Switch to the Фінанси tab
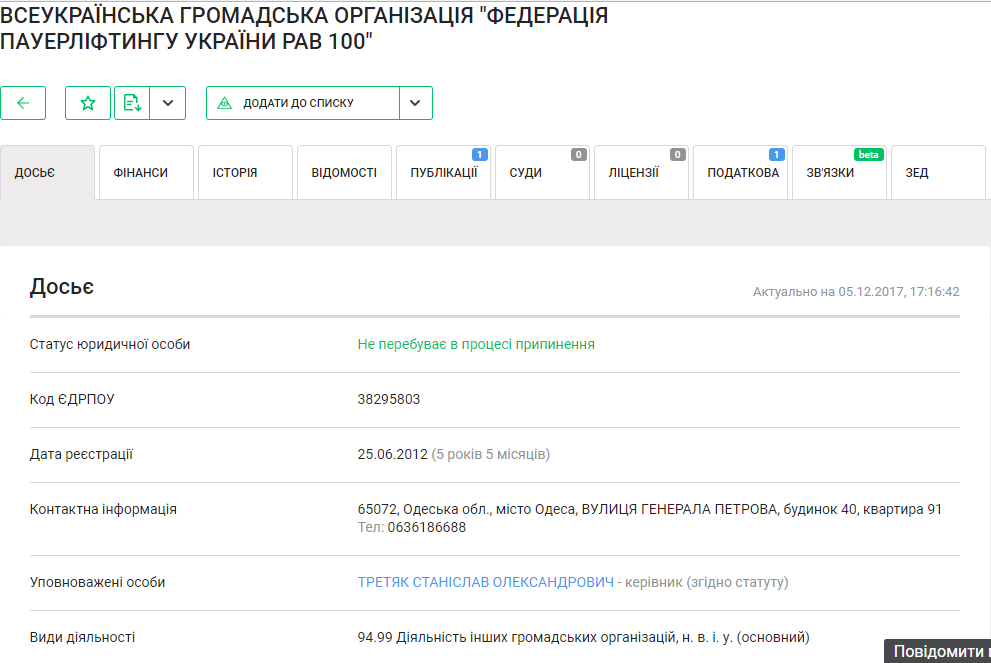This screenshot has width=991, height=663. tap(146, 173)
